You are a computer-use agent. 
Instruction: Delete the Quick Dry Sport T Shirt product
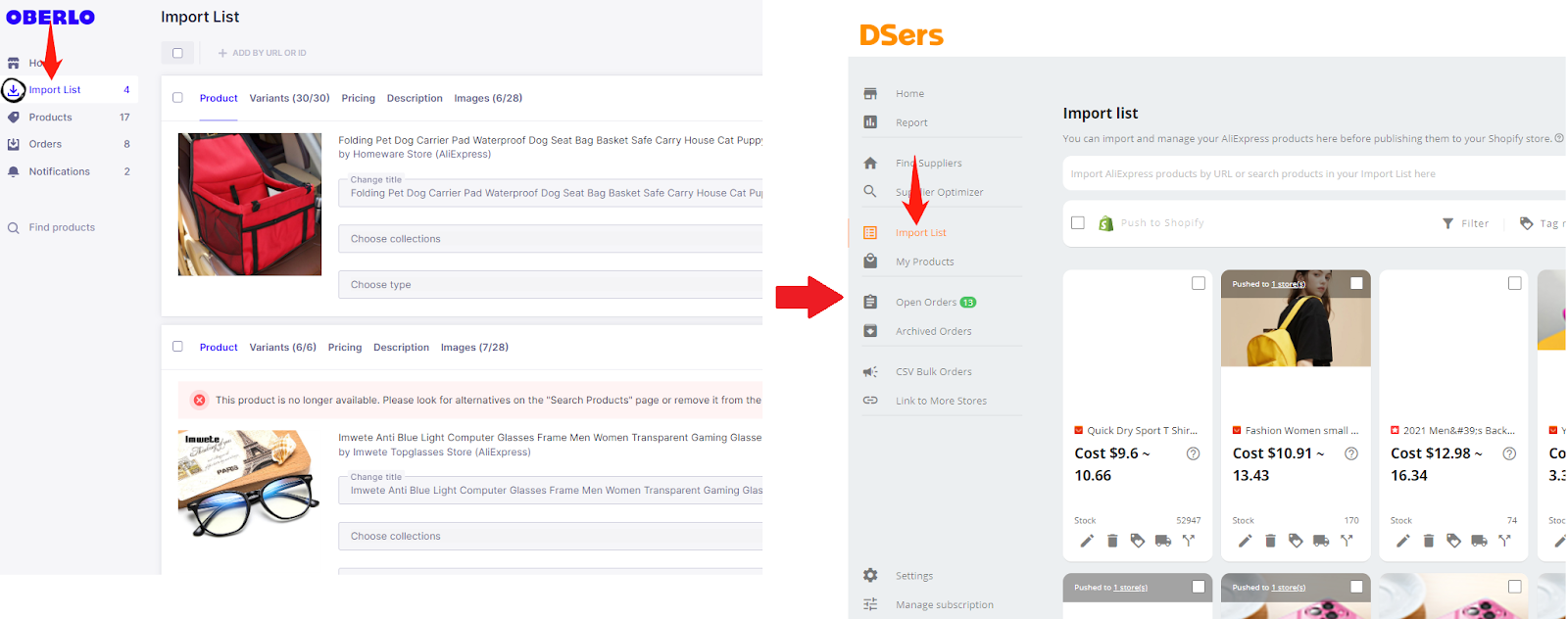click(x=1112, y=541)
